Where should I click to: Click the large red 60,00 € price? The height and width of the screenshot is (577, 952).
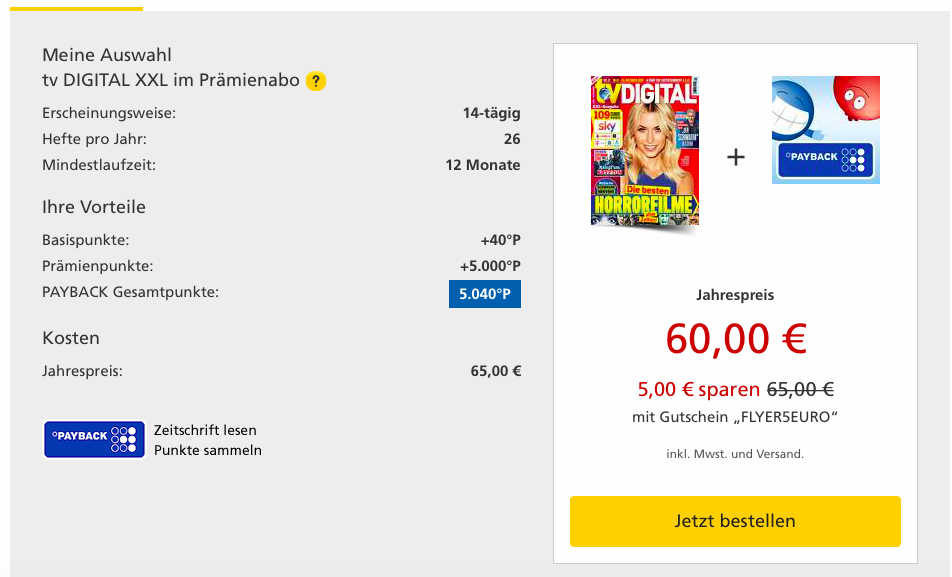(735, 339)
